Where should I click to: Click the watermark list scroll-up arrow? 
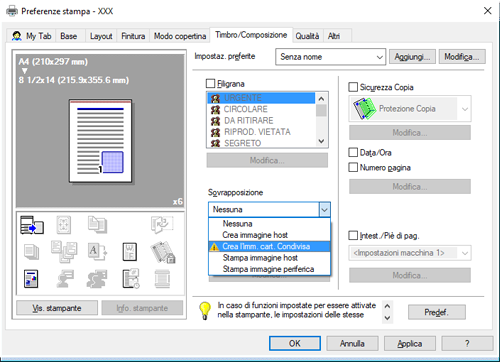click(x=321, y=98)
